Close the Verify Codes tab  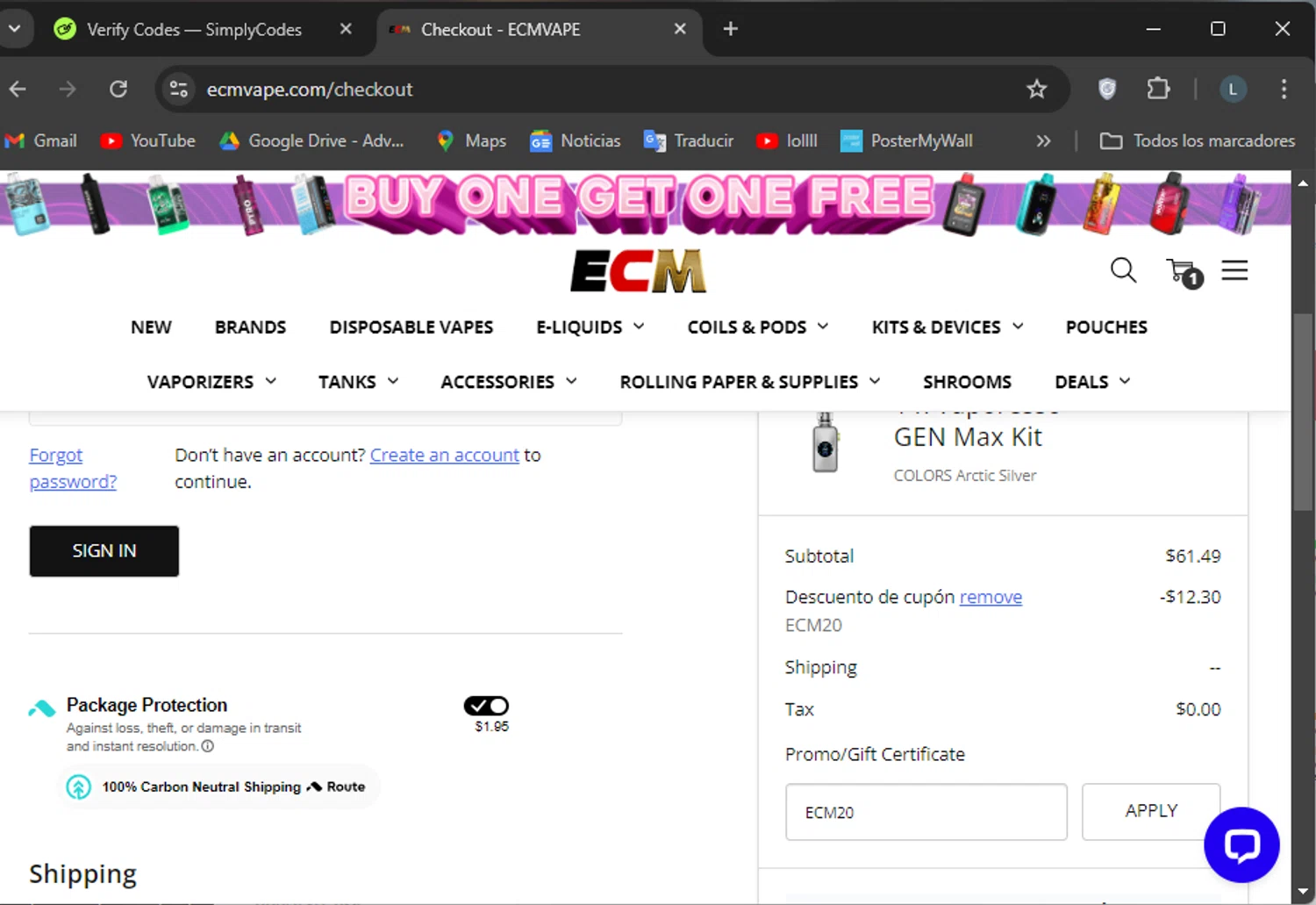(x=346, y=29)
